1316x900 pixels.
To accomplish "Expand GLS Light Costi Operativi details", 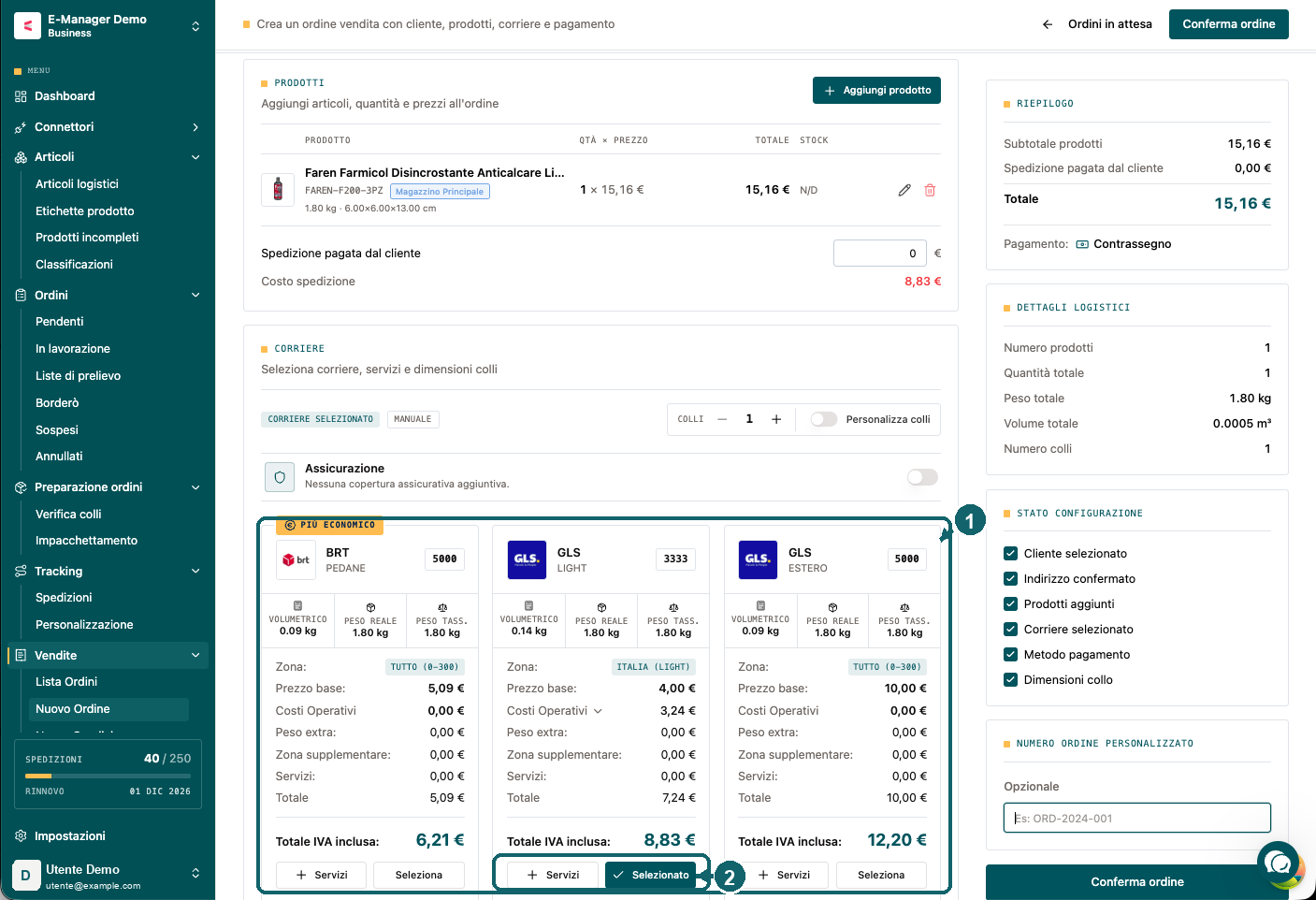I will [x=599, y=711].
